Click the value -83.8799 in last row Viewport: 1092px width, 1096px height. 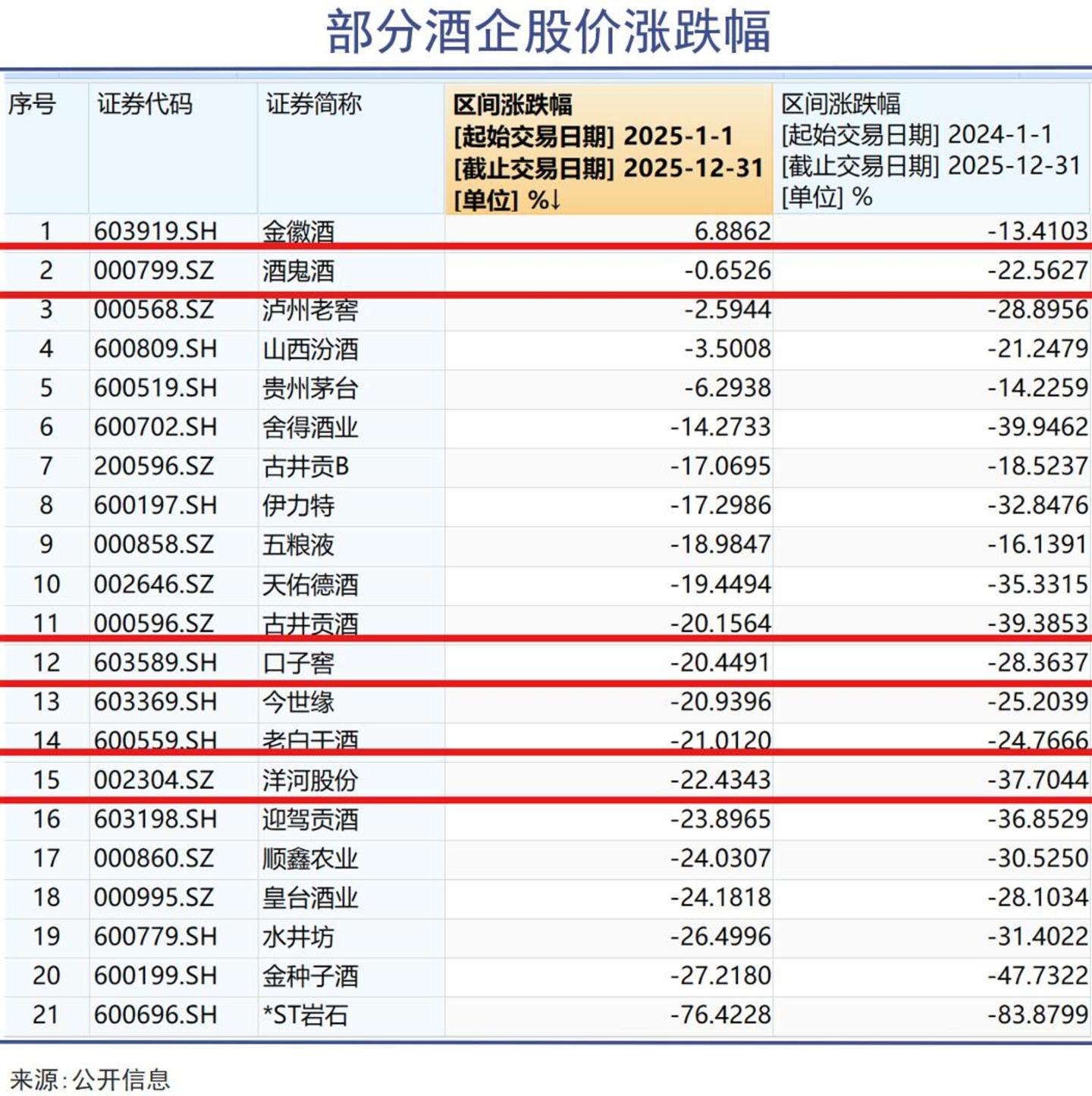(x=1037, y=1015)
